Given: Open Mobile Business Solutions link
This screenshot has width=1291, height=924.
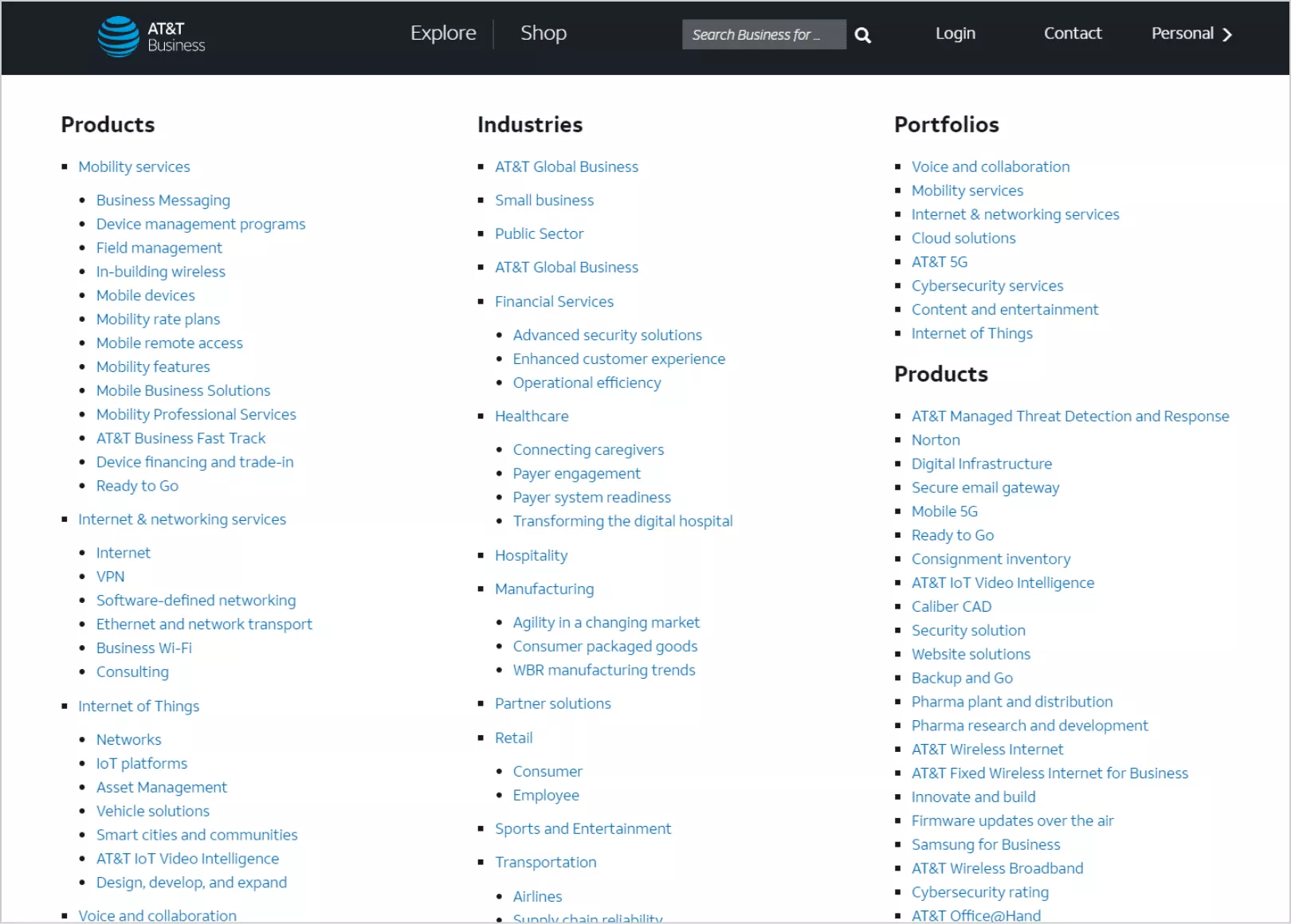Looking at the screenshot, I should click(x=183, y=391).
